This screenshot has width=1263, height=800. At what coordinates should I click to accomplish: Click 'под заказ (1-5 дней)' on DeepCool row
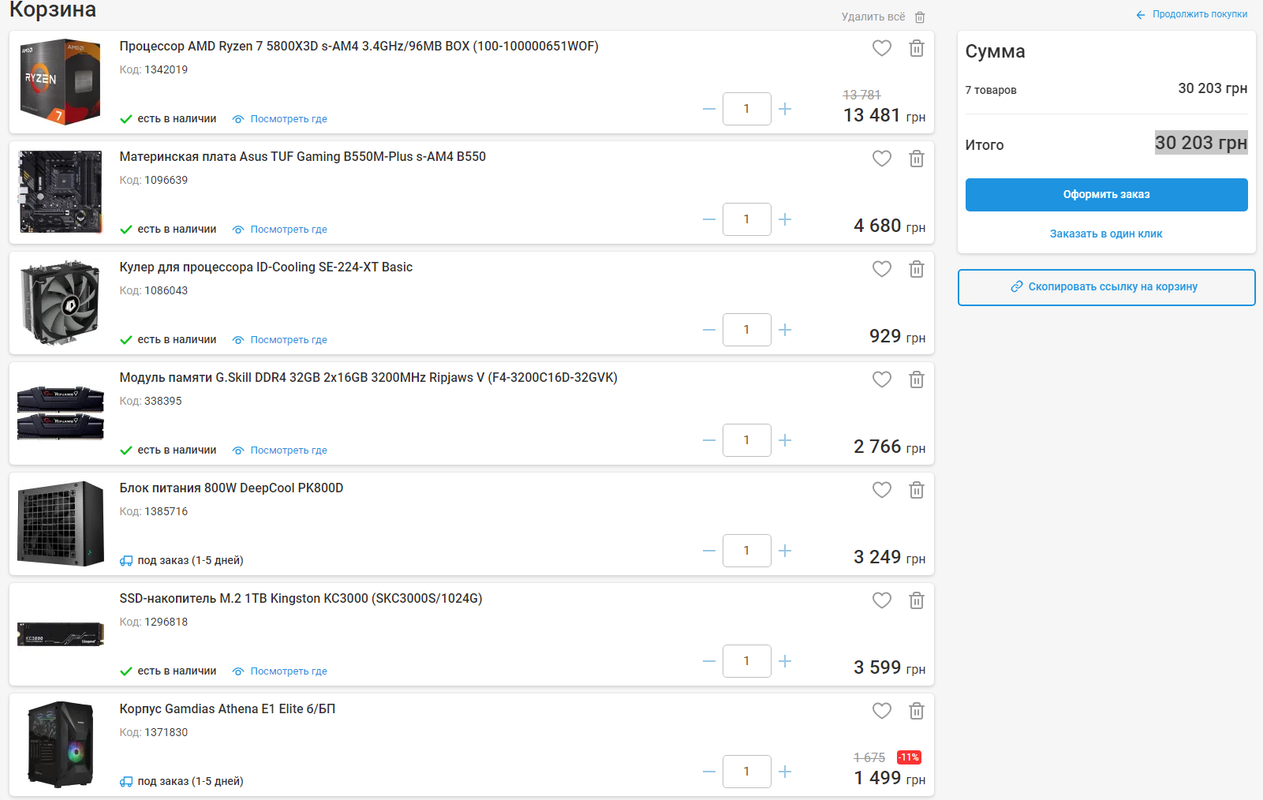(x=181, y=560)
